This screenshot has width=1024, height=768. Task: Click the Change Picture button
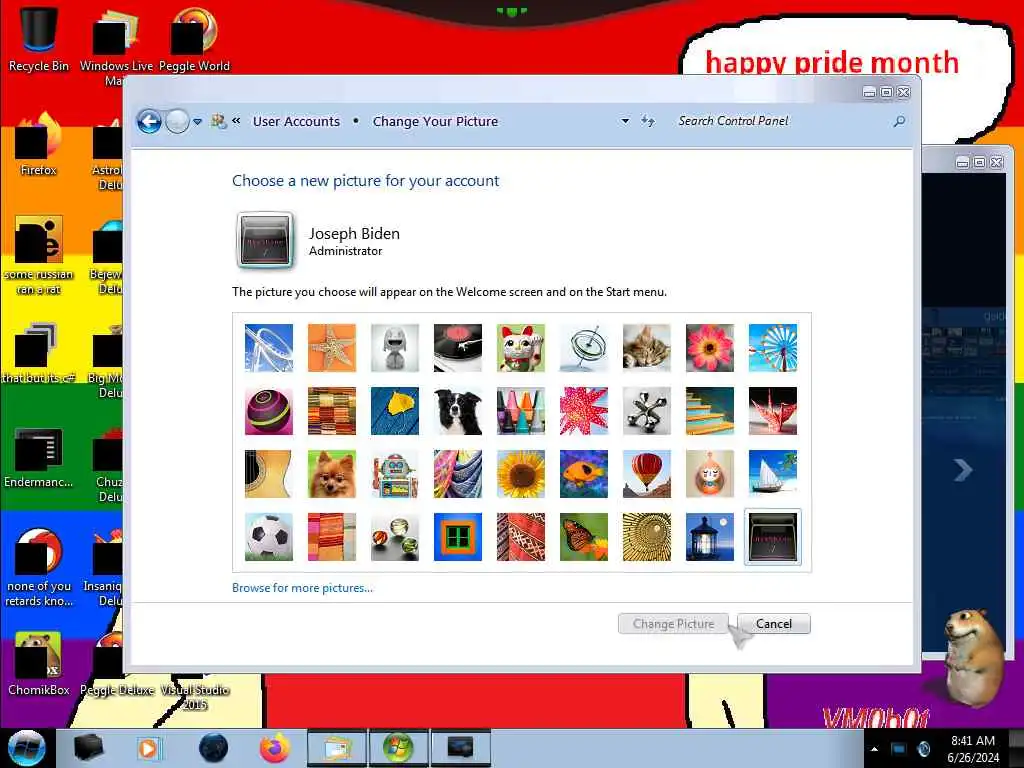pos(673,624)
